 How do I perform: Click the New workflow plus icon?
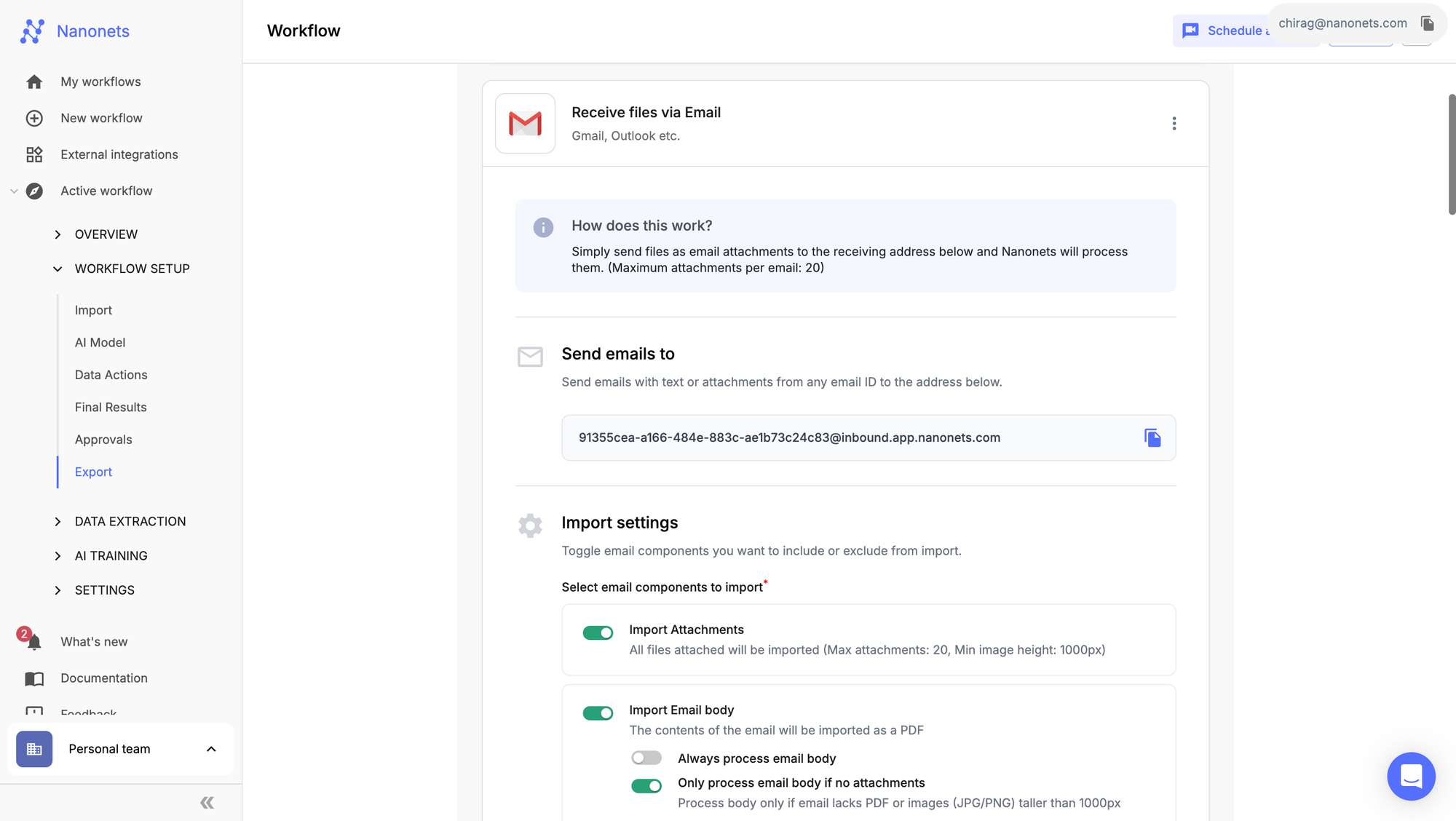pyautogui.click(x=34, y=118)
